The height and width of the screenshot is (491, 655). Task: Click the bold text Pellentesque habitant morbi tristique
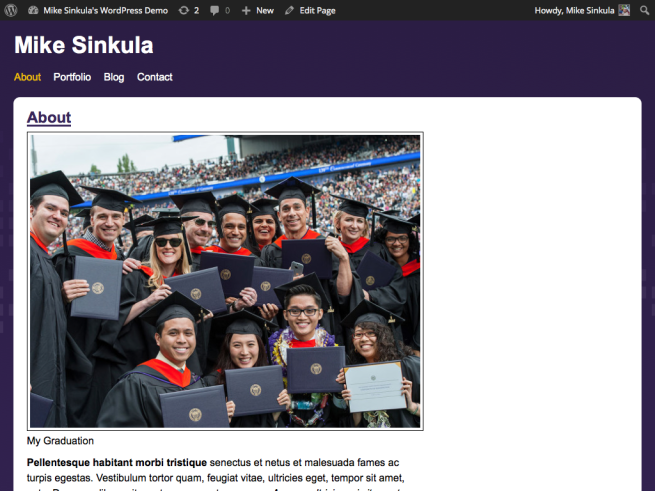point(117,463)
